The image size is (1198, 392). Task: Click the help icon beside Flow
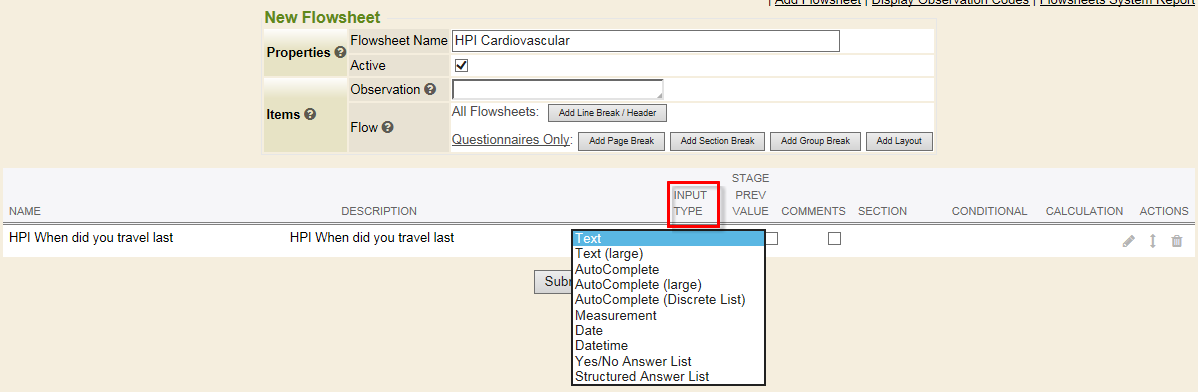387,128
